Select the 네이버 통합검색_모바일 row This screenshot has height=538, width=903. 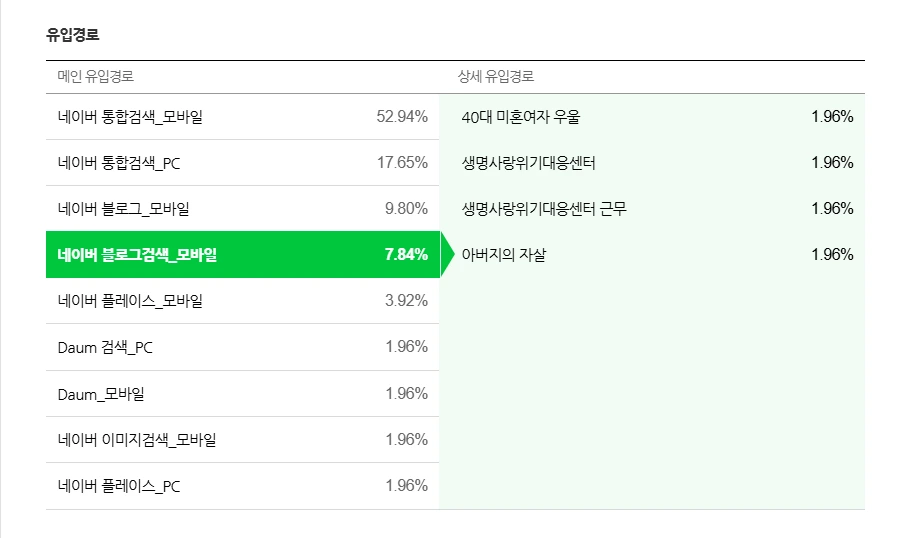[x=242, y=117]
